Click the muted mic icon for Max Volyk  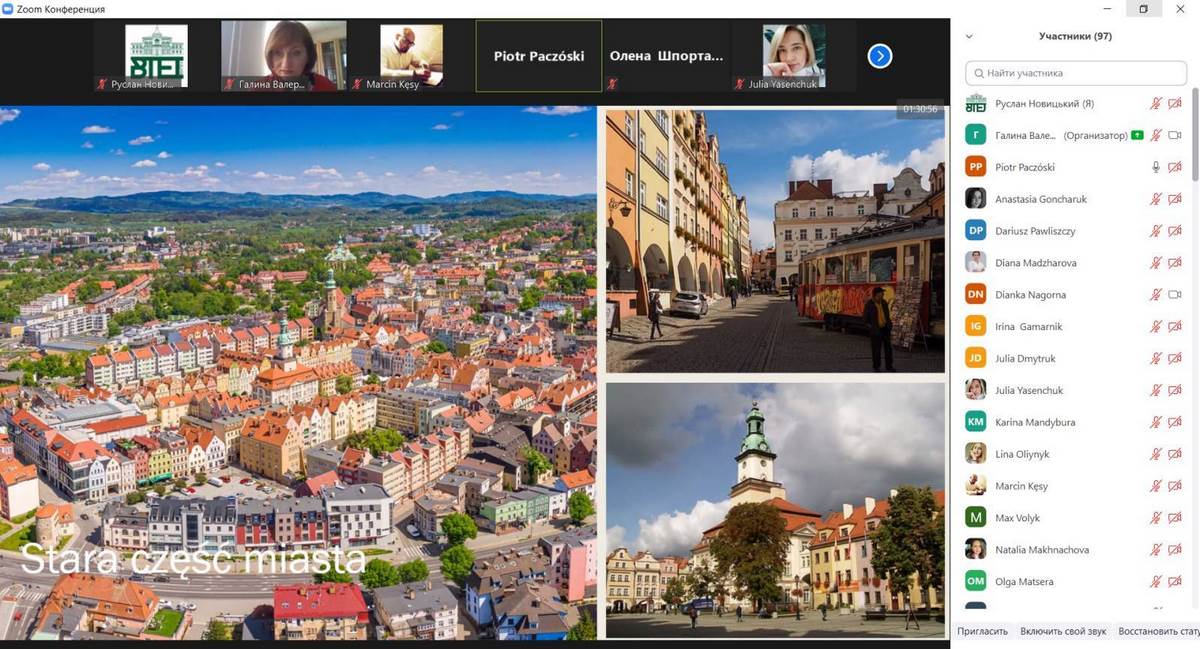1156,518
